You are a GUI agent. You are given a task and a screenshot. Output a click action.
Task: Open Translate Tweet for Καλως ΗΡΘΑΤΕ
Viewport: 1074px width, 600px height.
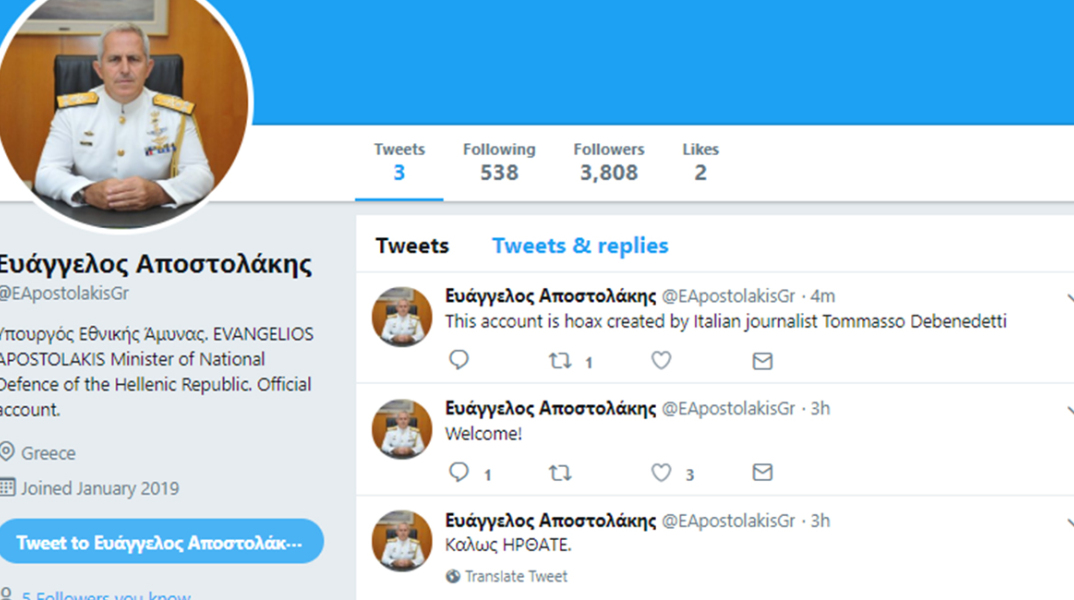coord(515,576)
